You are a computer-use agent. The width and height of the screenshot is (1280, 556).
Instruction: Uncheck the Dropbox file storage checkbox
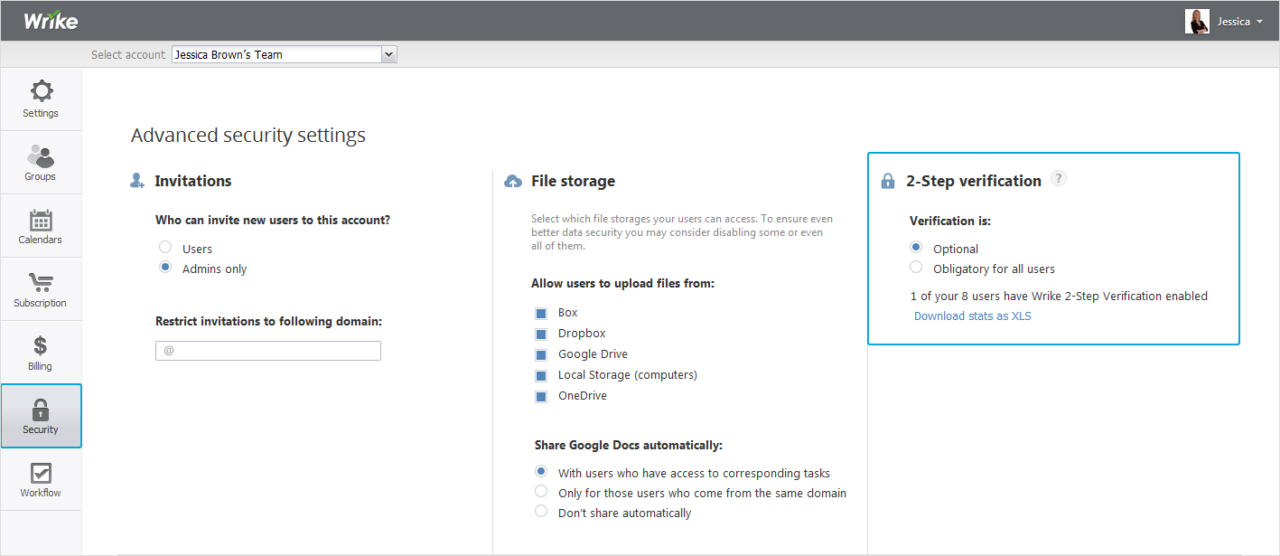pyautogui.click(x=540, y=334)
